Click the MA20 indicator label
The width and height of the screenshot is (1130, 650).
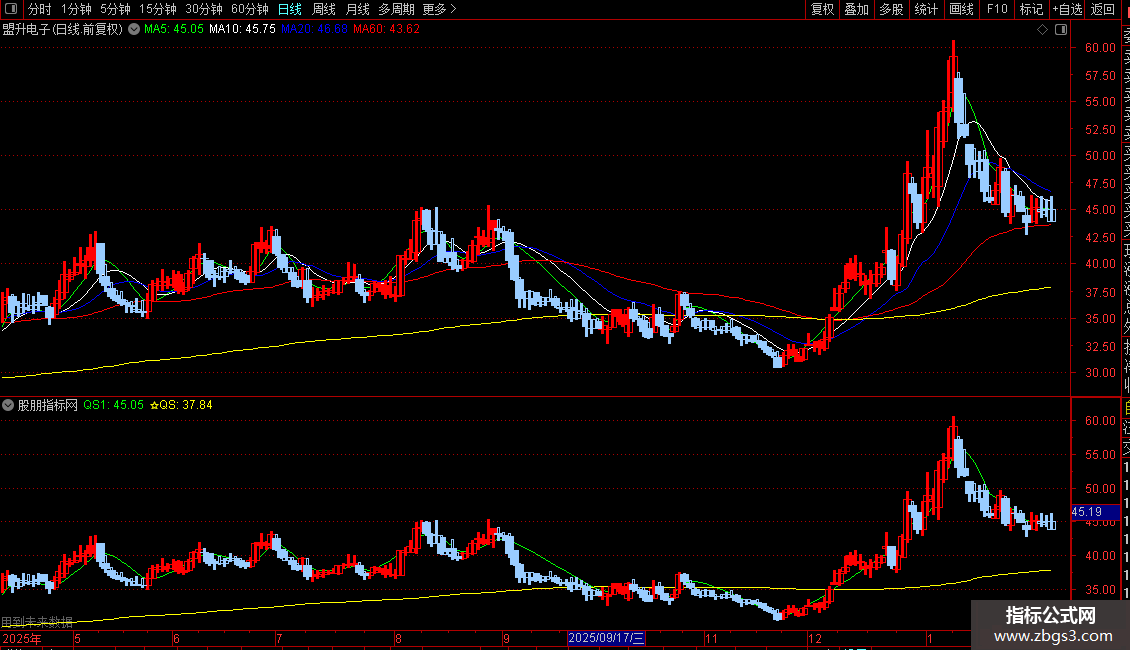point(314,30)
